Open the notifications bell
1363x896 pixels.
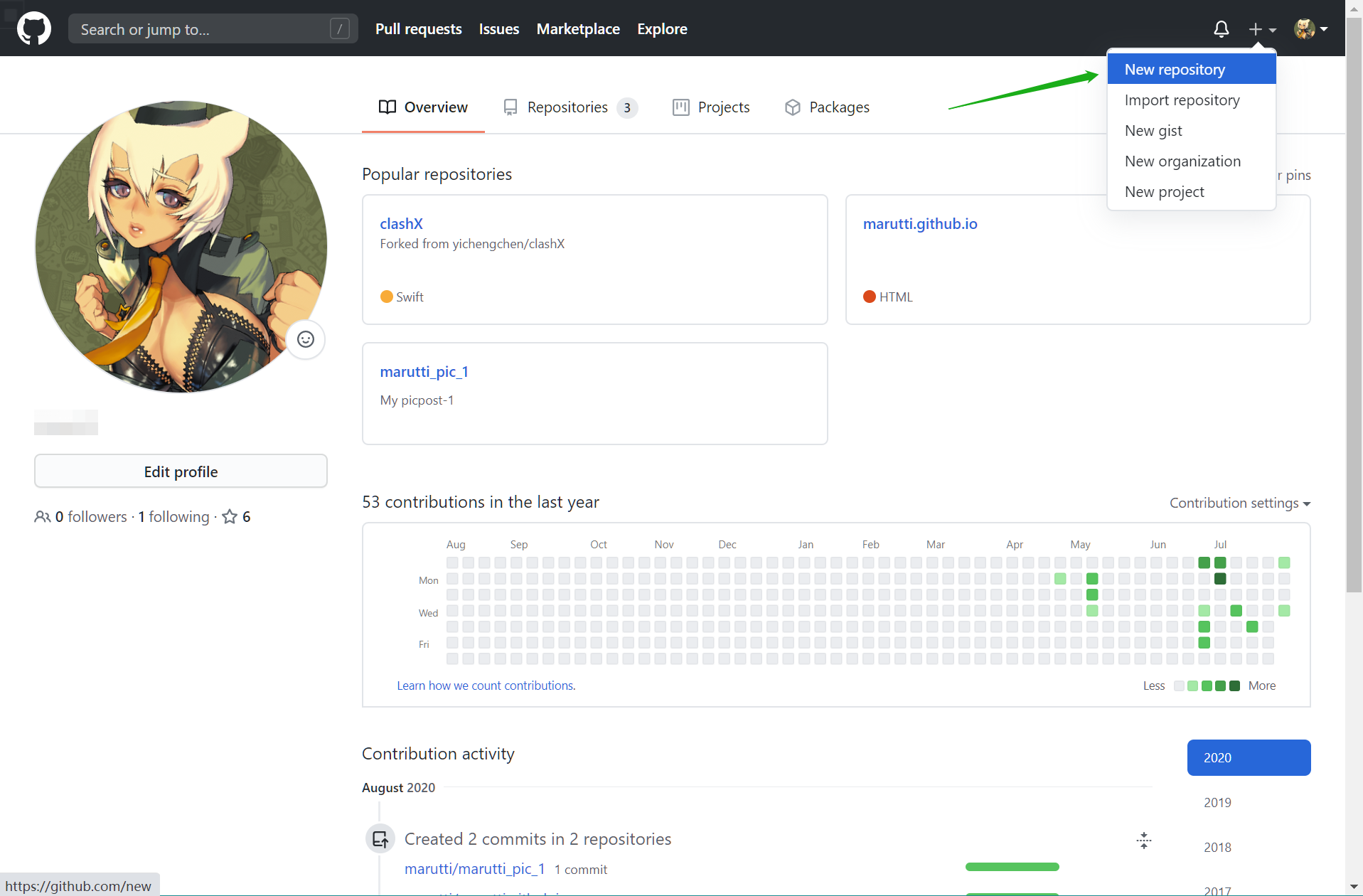pos(1221,29)
